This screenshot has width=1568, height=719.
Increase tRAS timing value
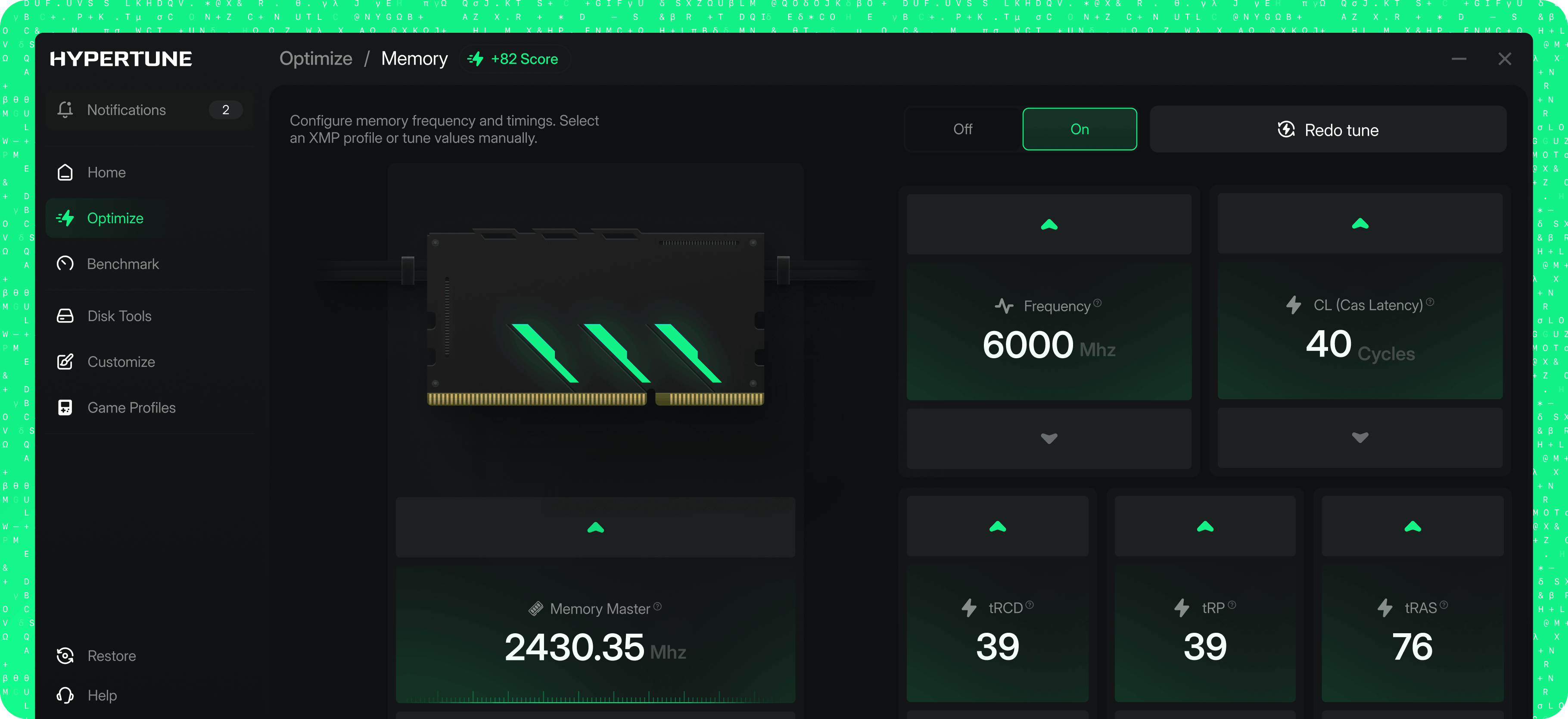tap(1413, 526)
